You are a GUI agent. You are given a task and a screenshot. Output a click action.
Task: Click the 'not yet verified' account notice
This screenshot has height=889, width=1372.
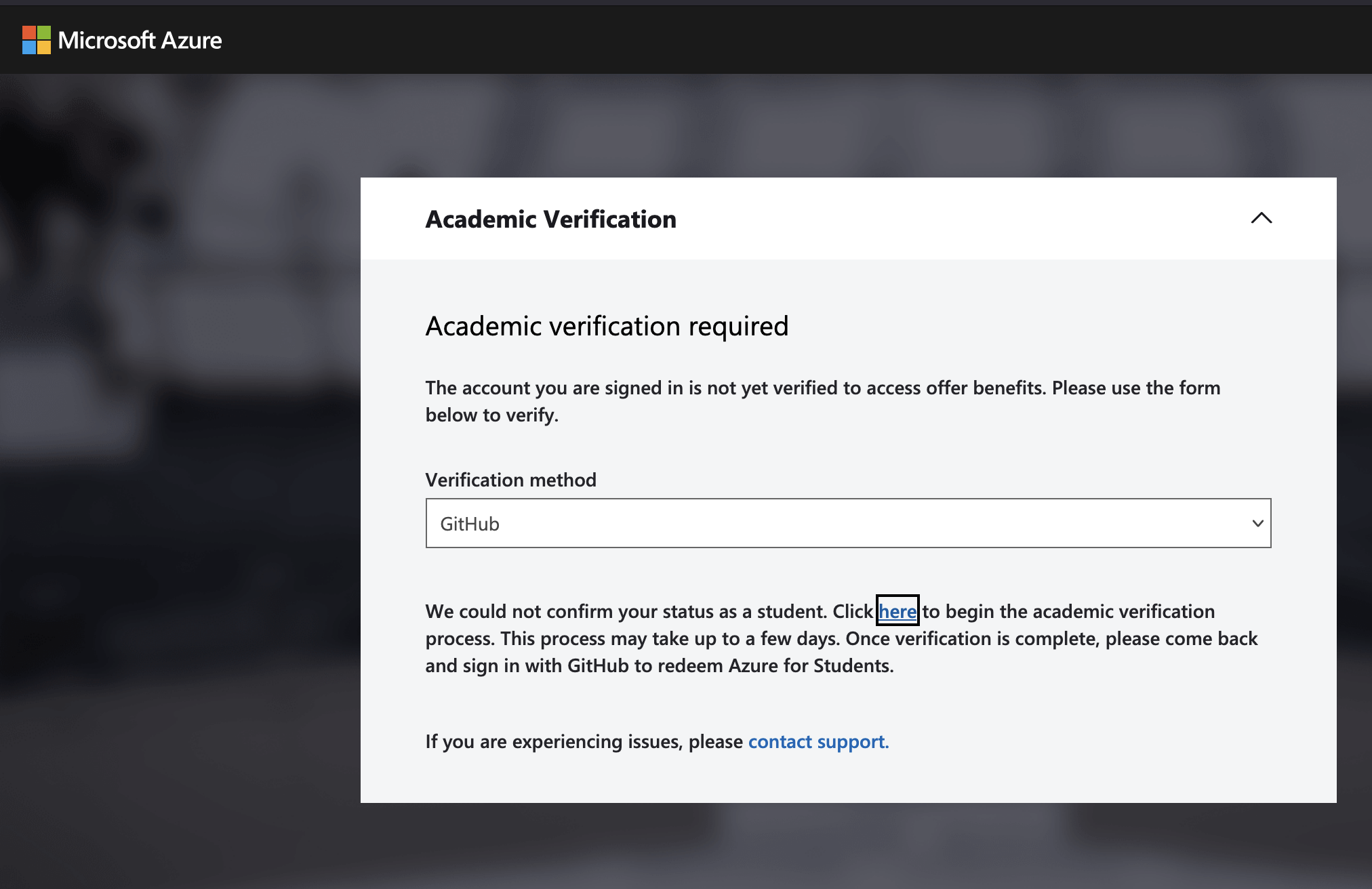point(823,401)
